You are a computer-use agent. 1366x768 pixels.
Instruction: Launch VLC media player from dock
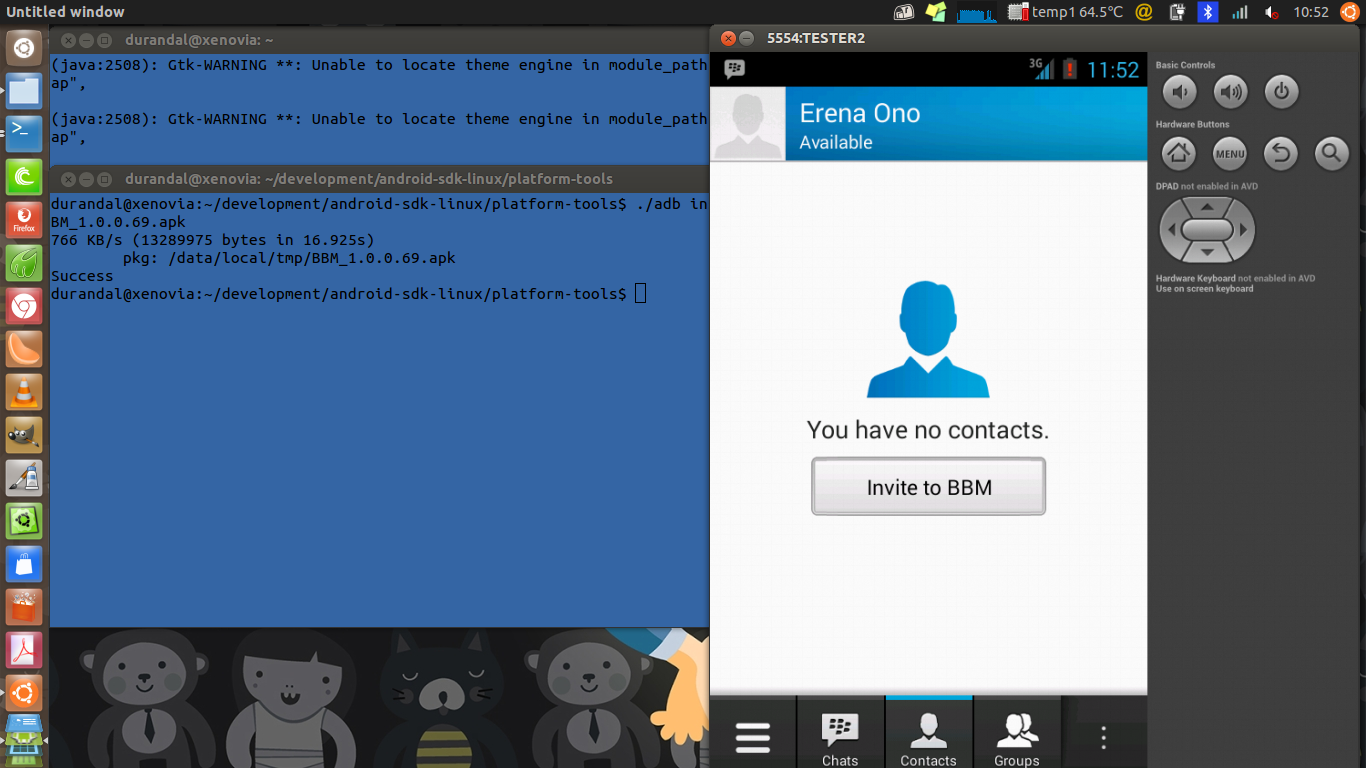point(25,392)
